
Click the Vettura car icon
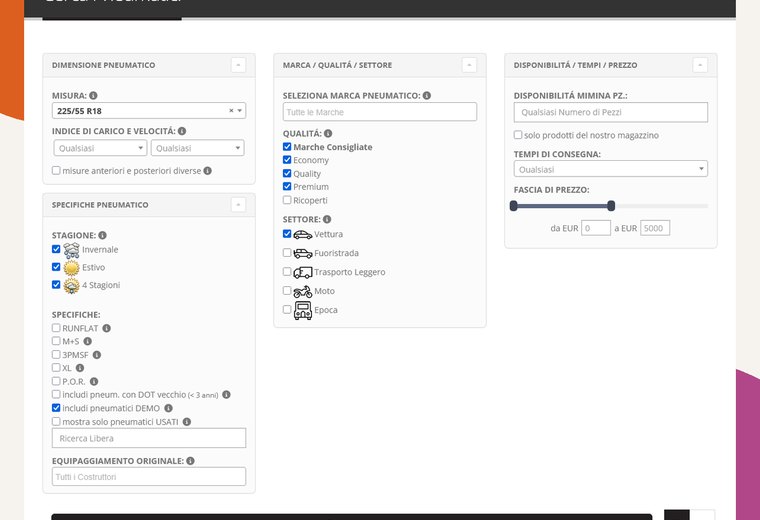pos(303,235)
